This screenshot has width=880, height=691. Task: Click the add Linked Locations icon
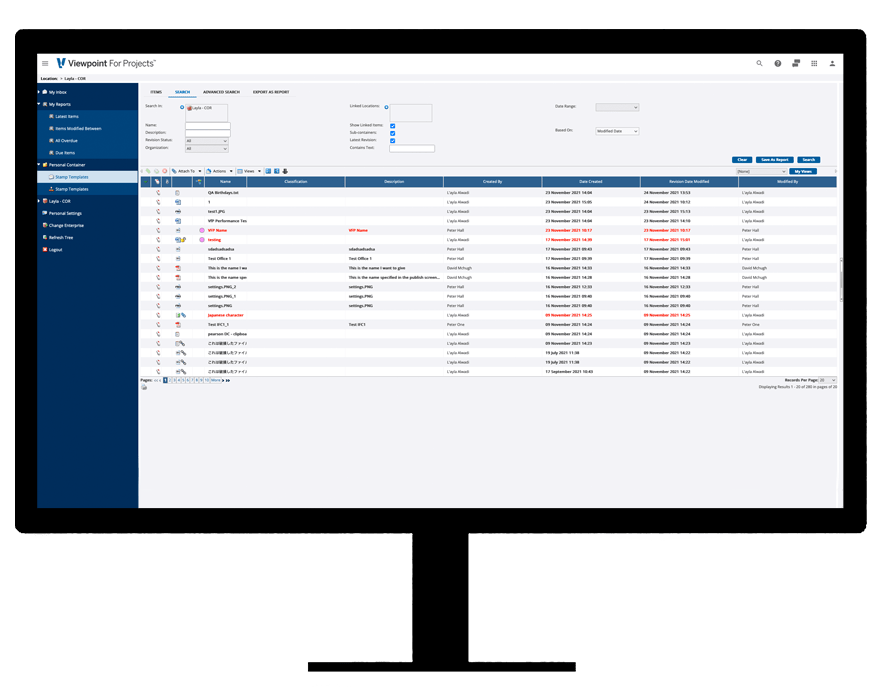coord(386,107)
